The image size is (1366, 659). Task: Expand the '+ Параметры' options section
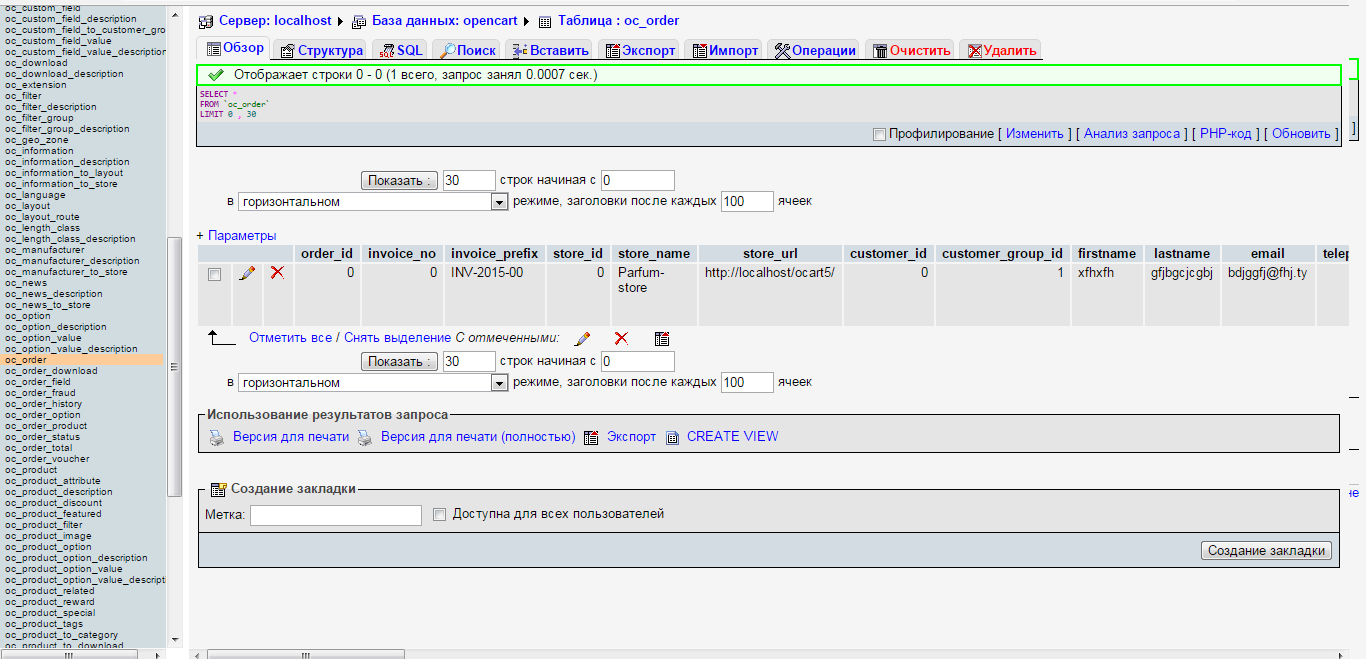[x=236, y=236]
